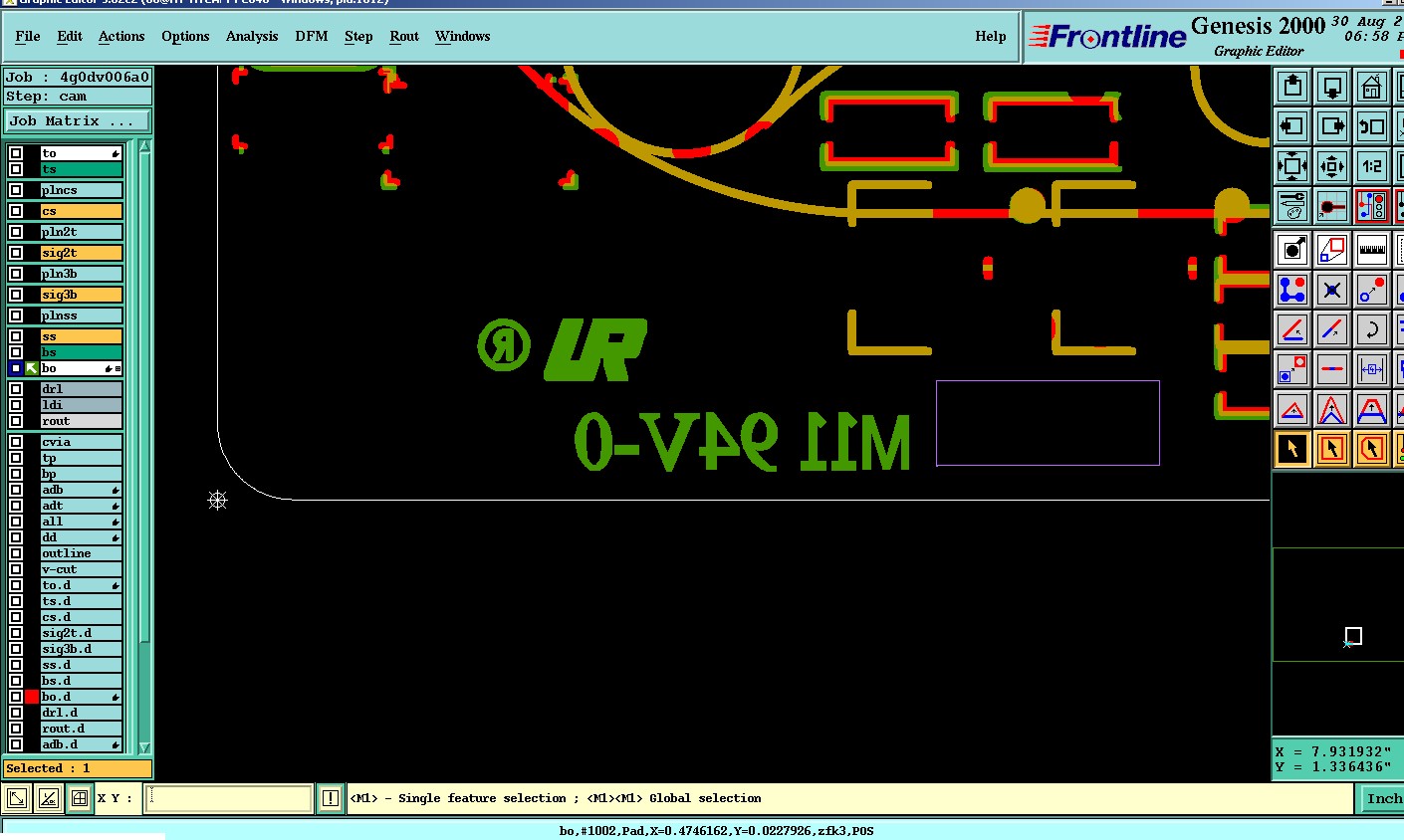Click the layer list scroll up arrow

pyautogui.click(x=144, y=147)
